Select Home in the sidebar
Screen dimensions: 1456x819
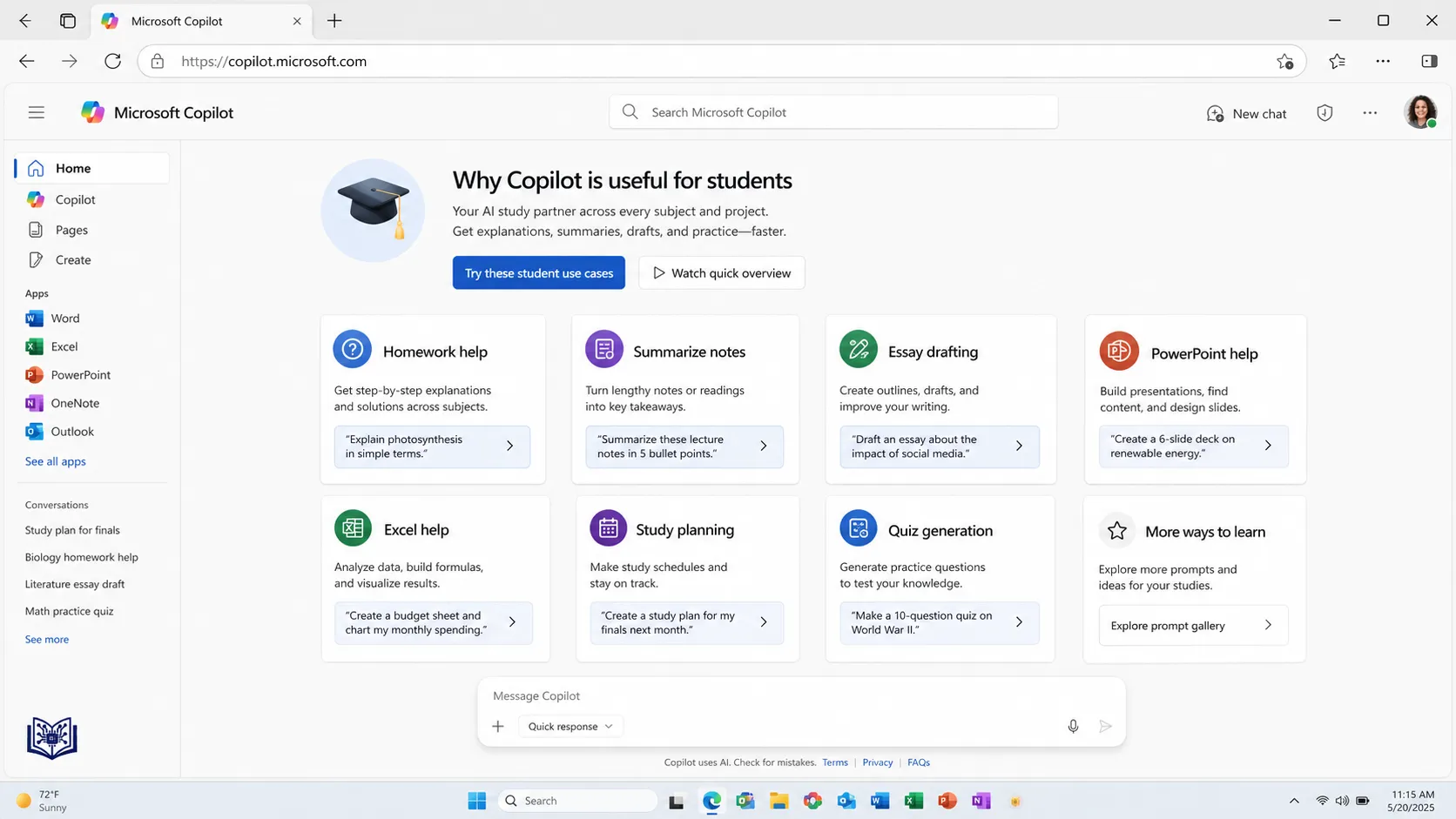pyautogui.click(x=91, y=168)
